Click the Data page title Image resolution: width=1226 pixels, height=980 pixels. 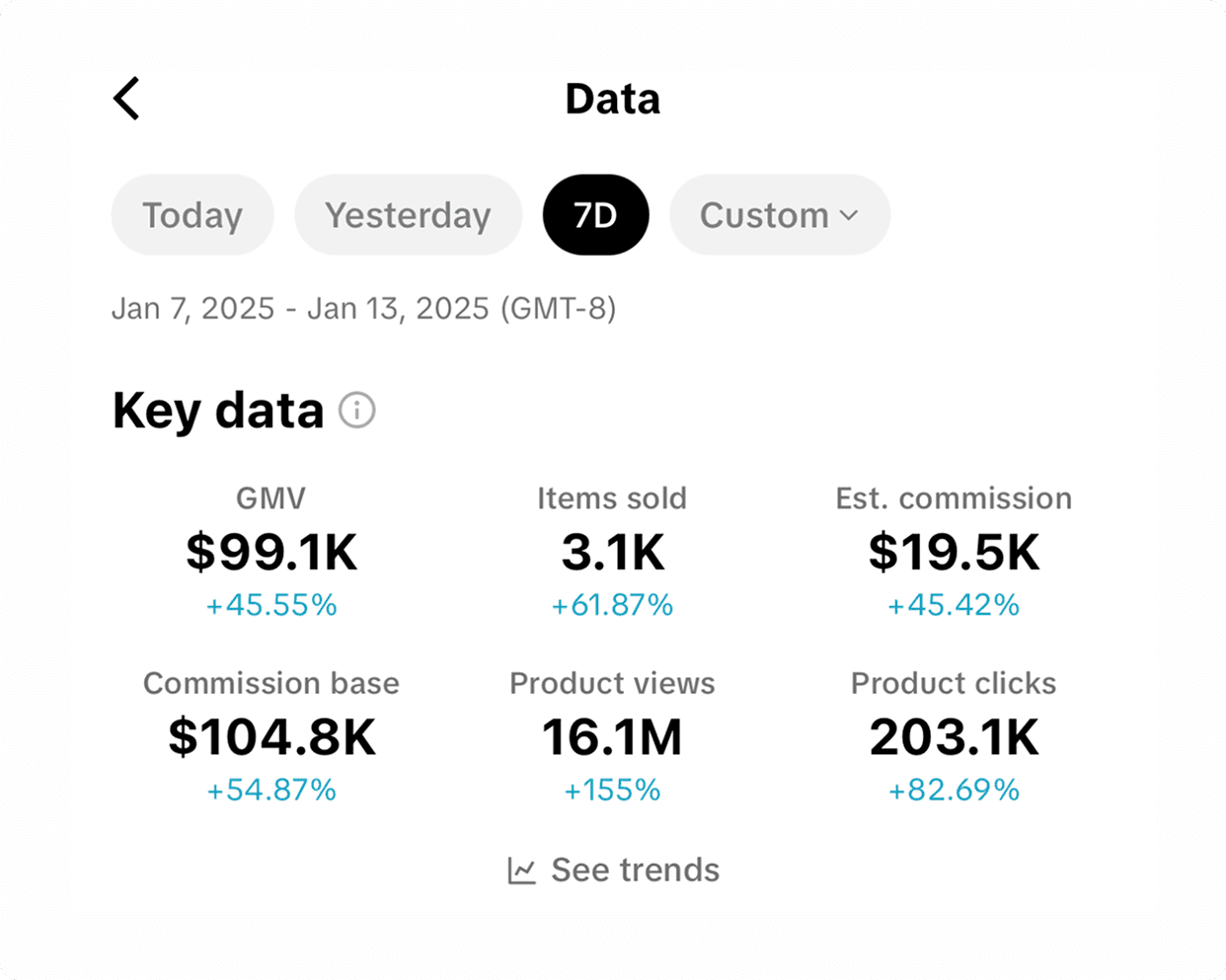click(x=612, y=99)
